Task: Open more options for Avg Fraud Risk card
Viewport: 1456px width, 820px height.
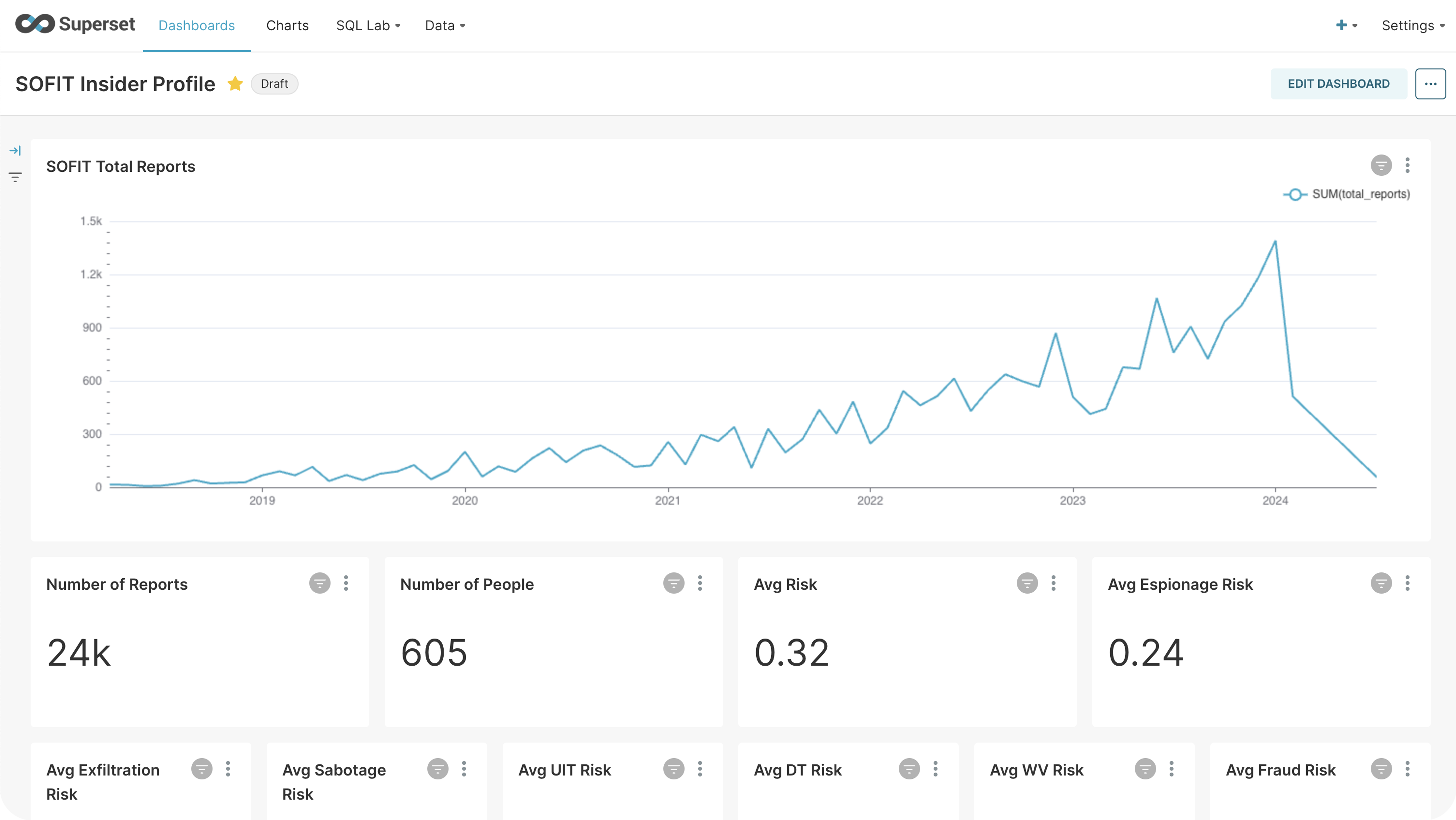Action: coord(1408,769)
